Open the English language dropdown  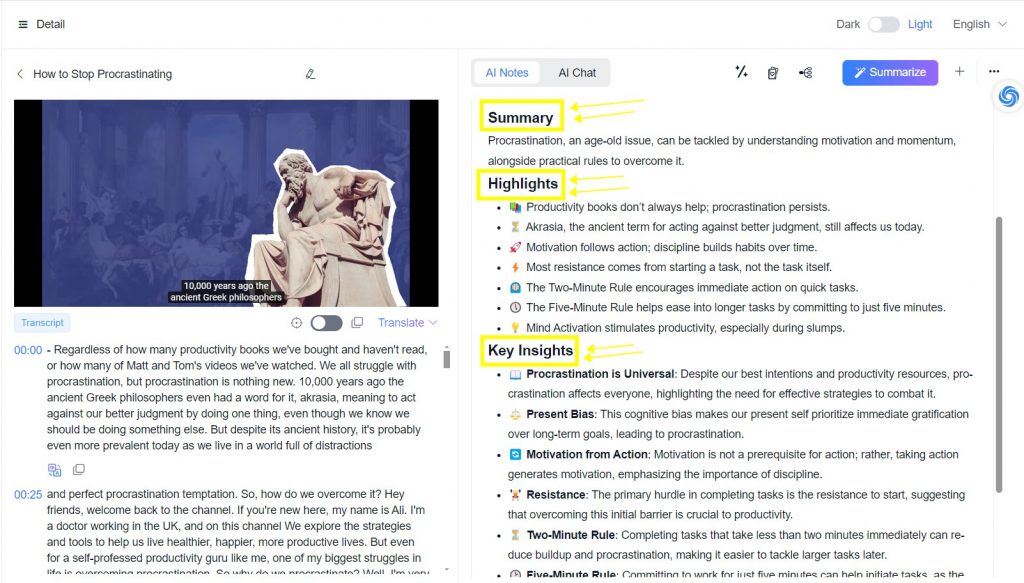(x=978, y=23)
